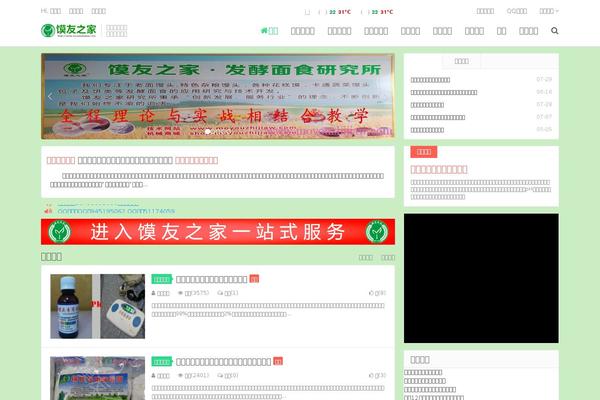Open the 发酵面食研究所 carousel banner image
The image size is (600, 400).
pos(218,96)
